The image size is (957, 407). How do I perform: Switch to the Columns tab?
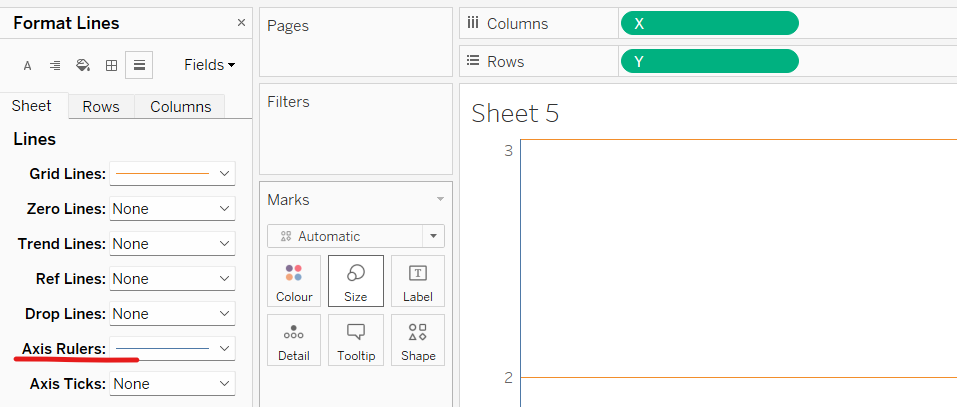tap(180, 107)
